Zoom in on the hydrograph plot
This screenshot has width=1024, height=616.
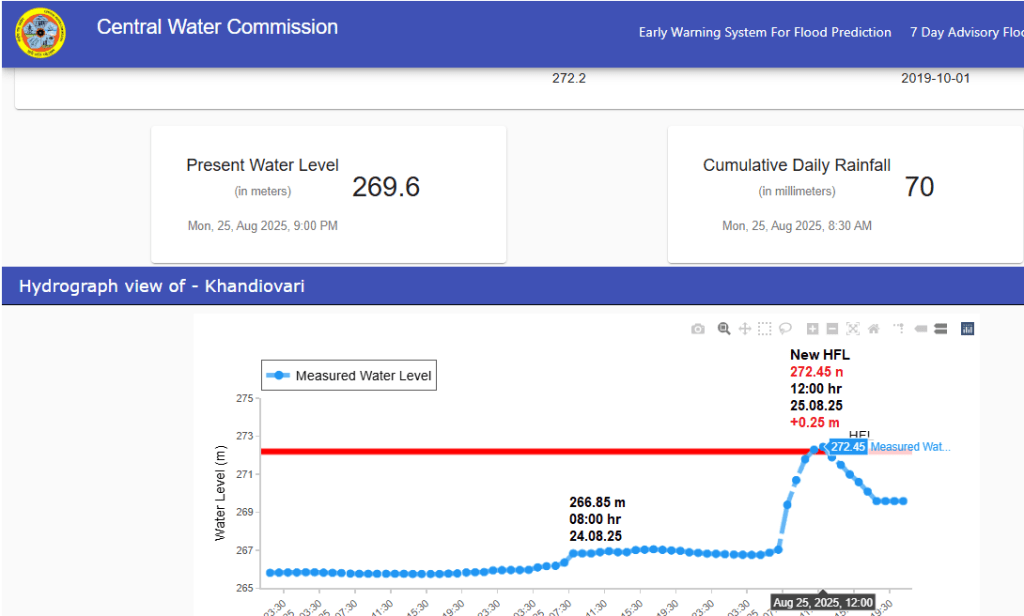click(812, 329)
